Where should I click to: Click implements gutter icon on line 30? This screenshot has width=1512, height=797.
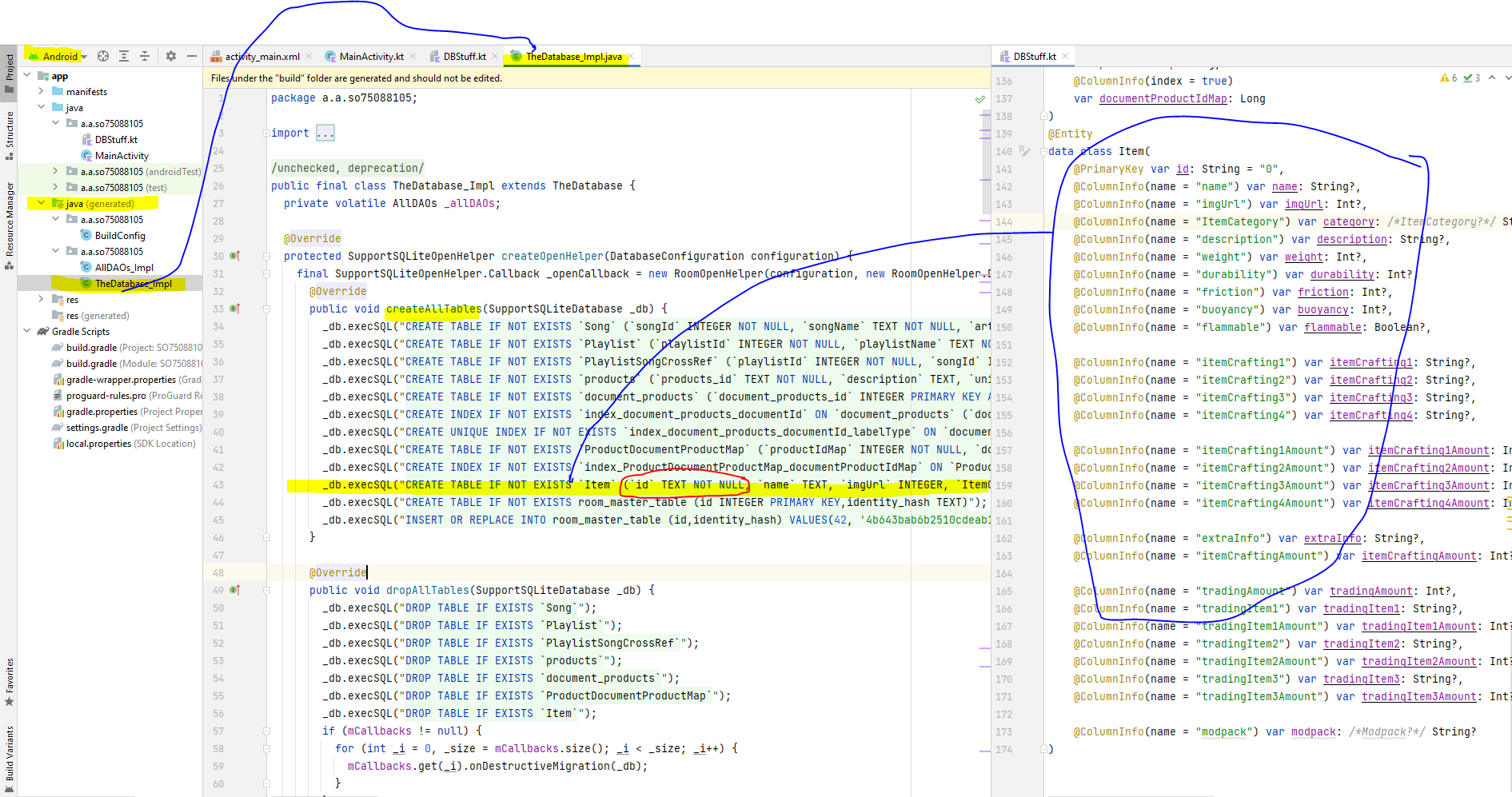point(235,257)
